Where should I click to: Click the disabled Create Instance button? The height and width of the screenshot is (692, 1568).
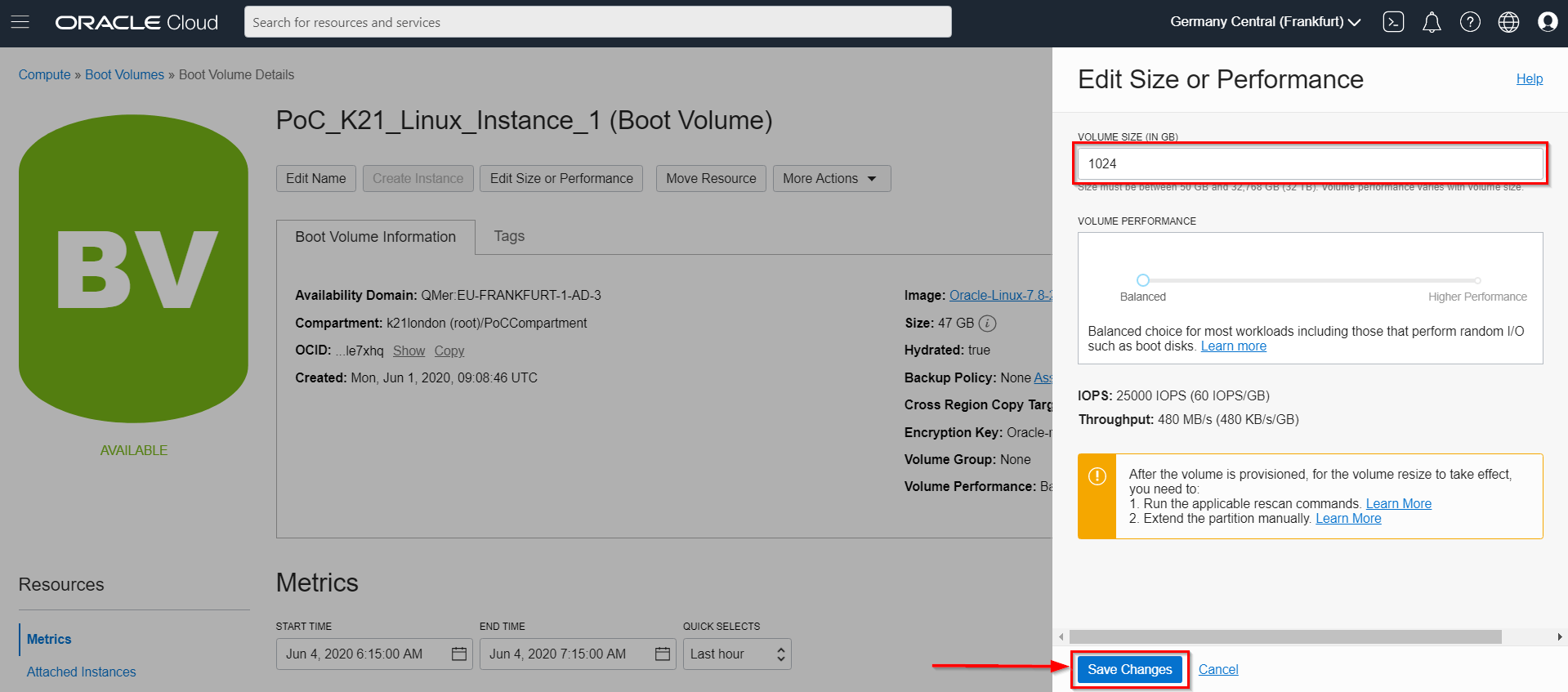(x=418, y=178)
